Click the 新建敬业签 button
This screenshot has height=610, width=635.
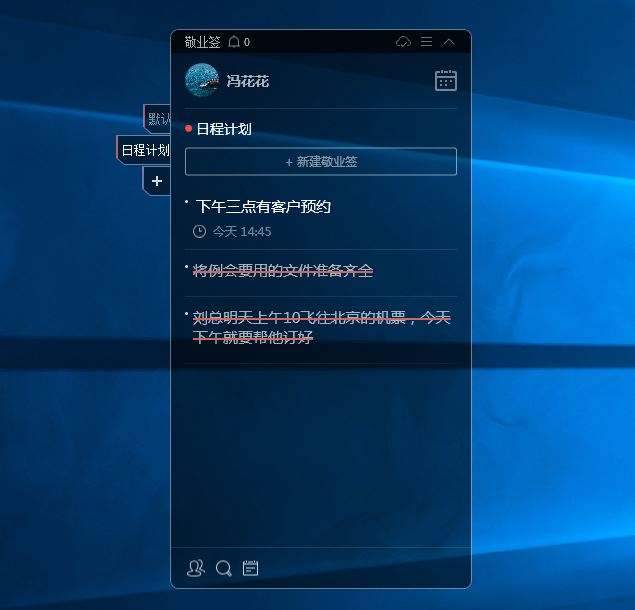321,162
